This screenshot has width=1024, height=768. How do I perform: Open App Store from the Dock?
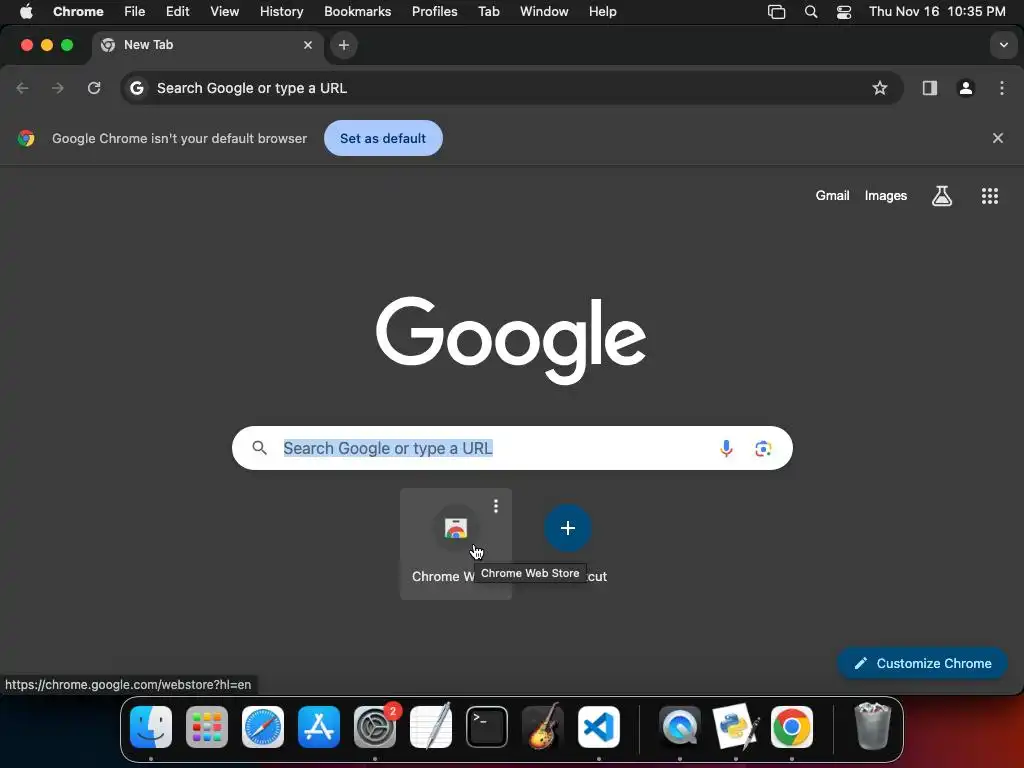tap(319, 727)
